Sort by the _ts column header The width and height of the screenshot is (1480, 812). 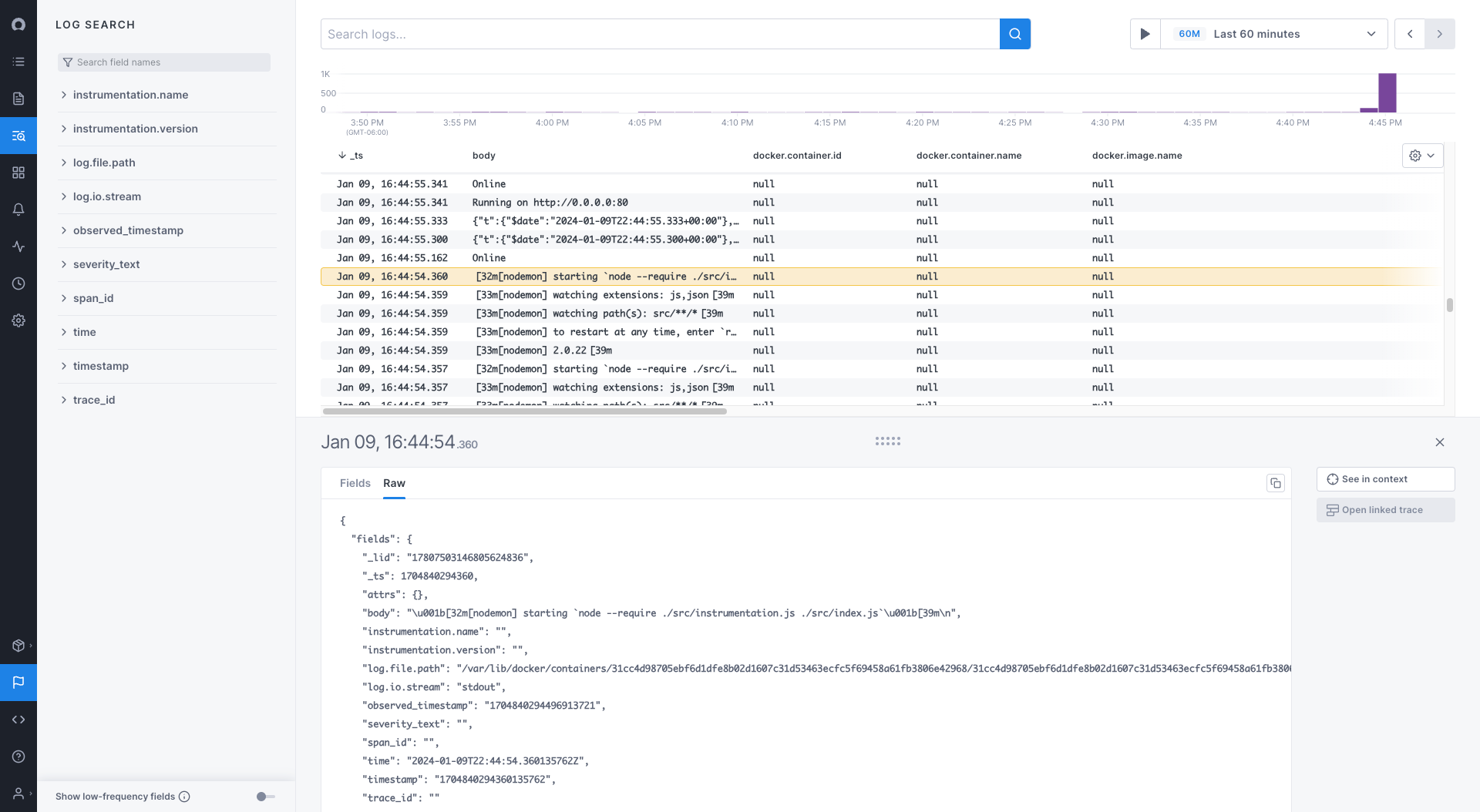point(351,156)
